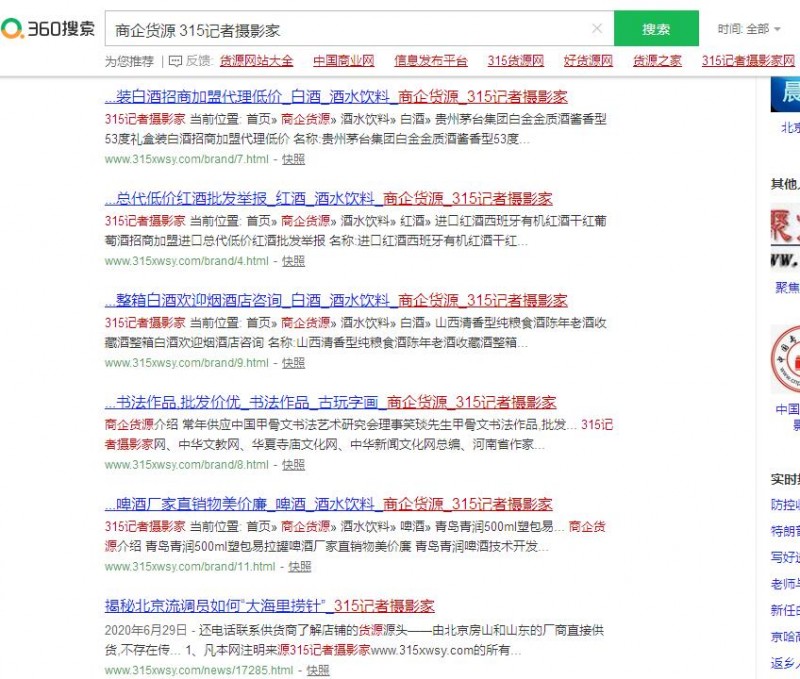Click the green 搜索 button

pos(656,29)
